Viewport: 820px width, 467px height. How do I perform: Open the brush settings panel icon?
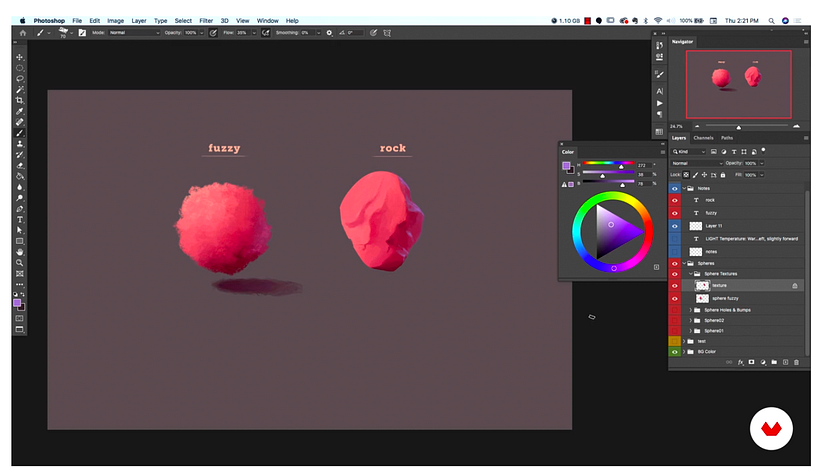coord(82,32)
